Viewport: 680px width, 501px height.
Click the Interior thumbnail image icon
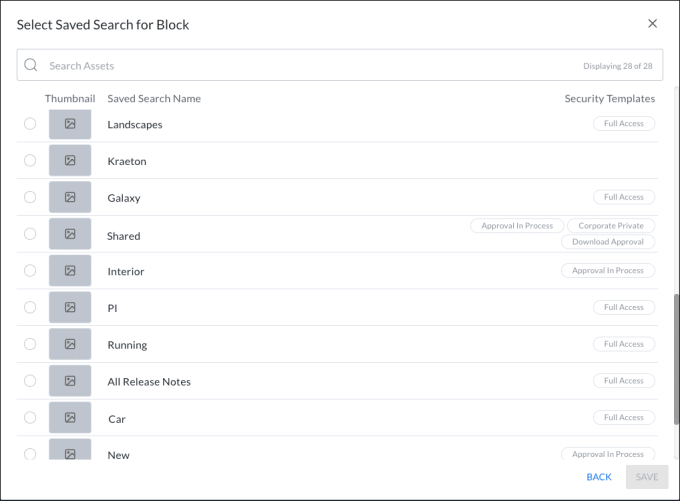[70, 271]
